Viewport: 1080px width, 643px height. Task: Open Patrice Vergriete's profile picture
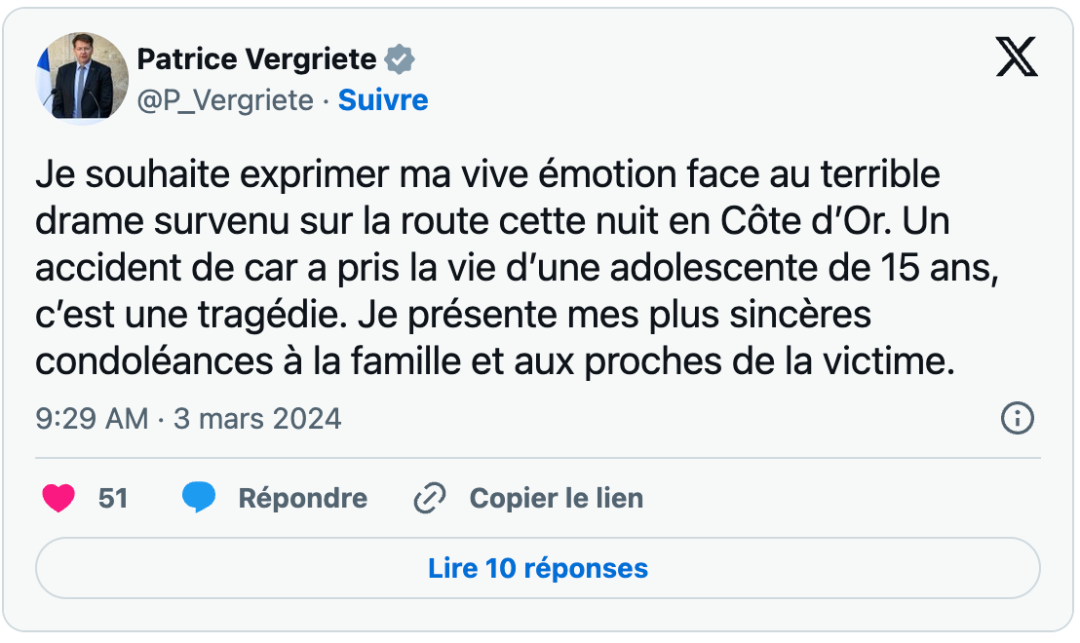point(83,77)
